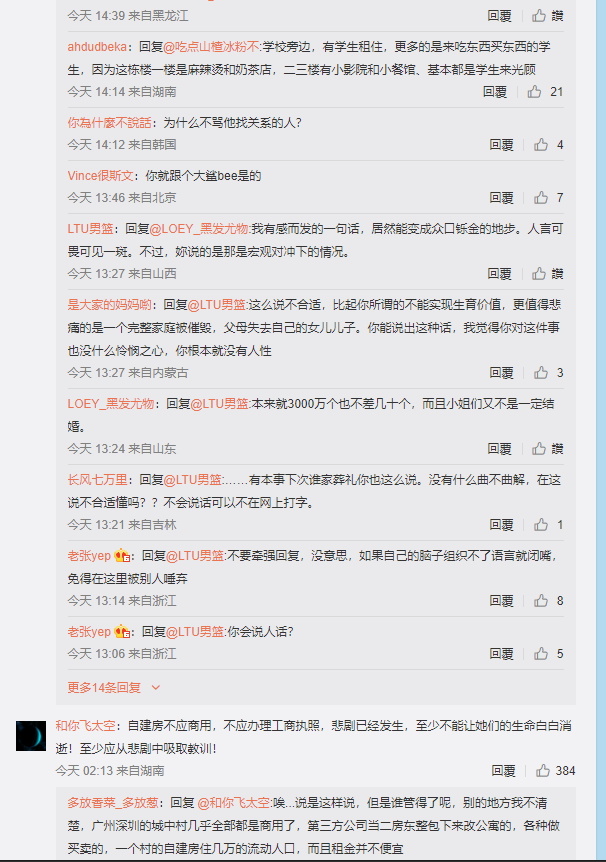Viewport: 606px width, 862px height.
Task: Open ahdudbeka's user profile
Action: point(97,47)
